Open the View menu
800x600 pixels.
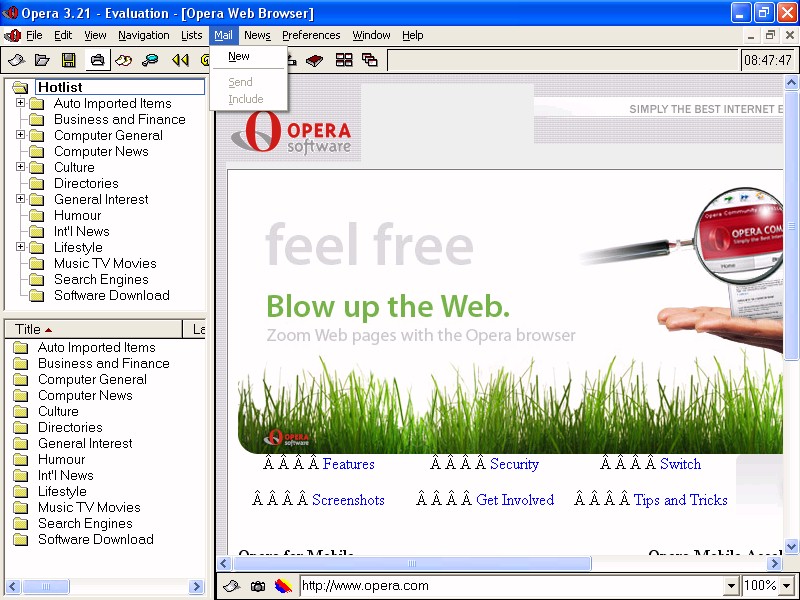pos(95,35)
